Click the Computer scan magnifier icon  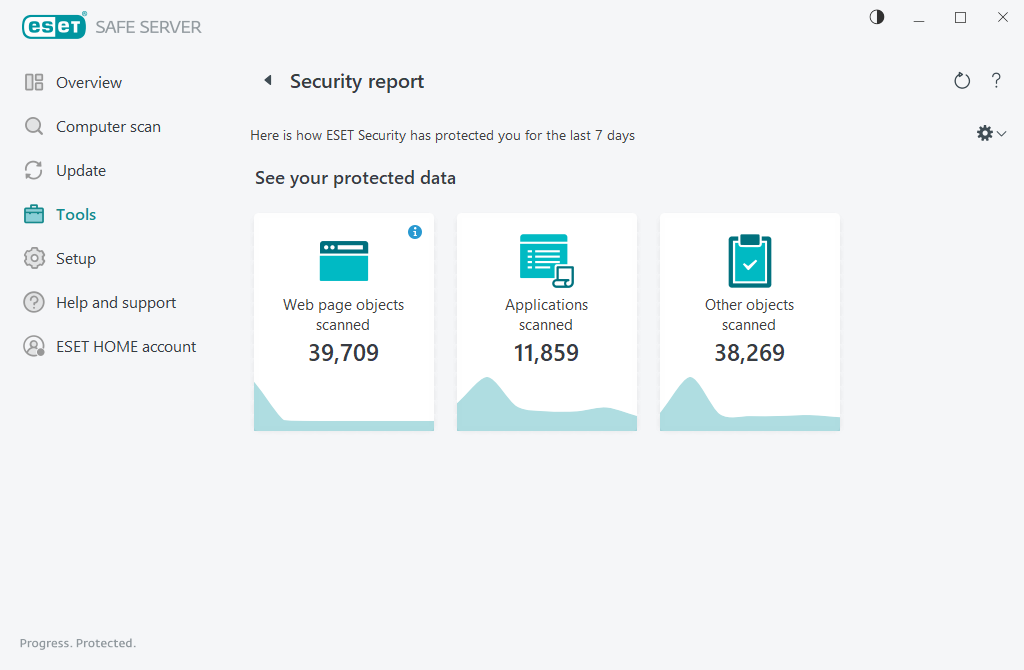tap(34, 126)
